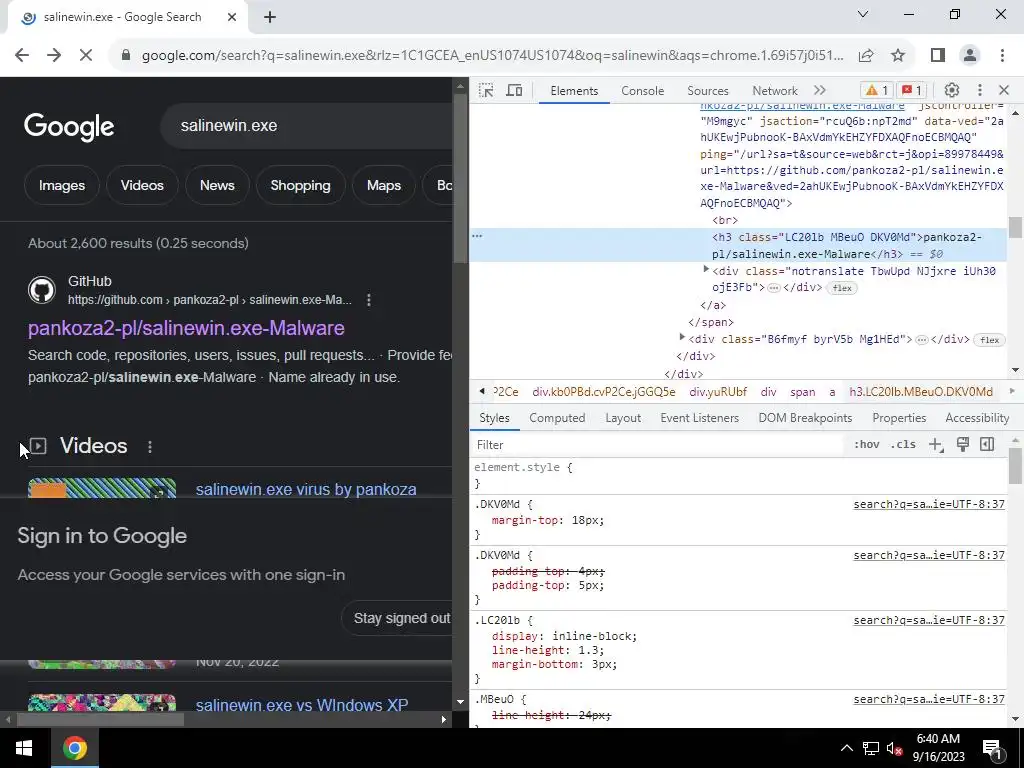The height and width of the screenshot is (768, 1024).
Task: Stop page loading with X button
Action: [x=86, y=56]
